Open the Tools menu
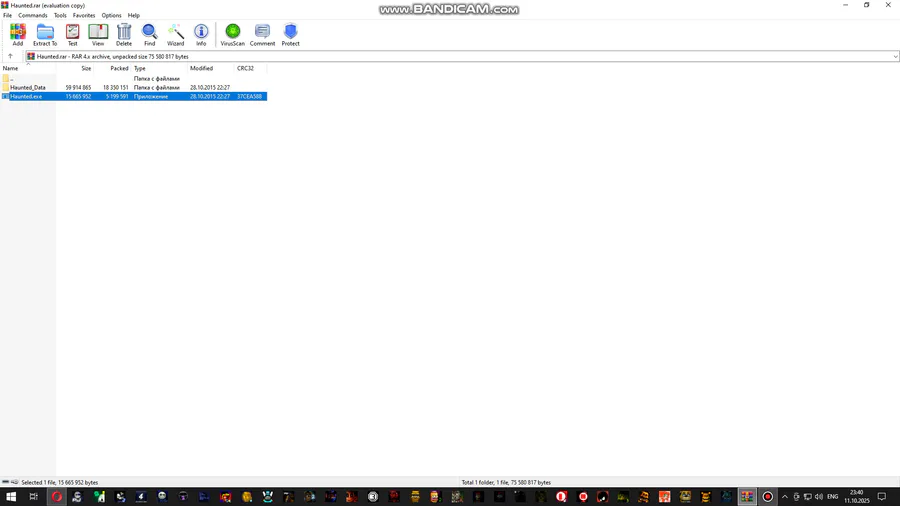Screen dimensions: 900x506 (60, 15)
